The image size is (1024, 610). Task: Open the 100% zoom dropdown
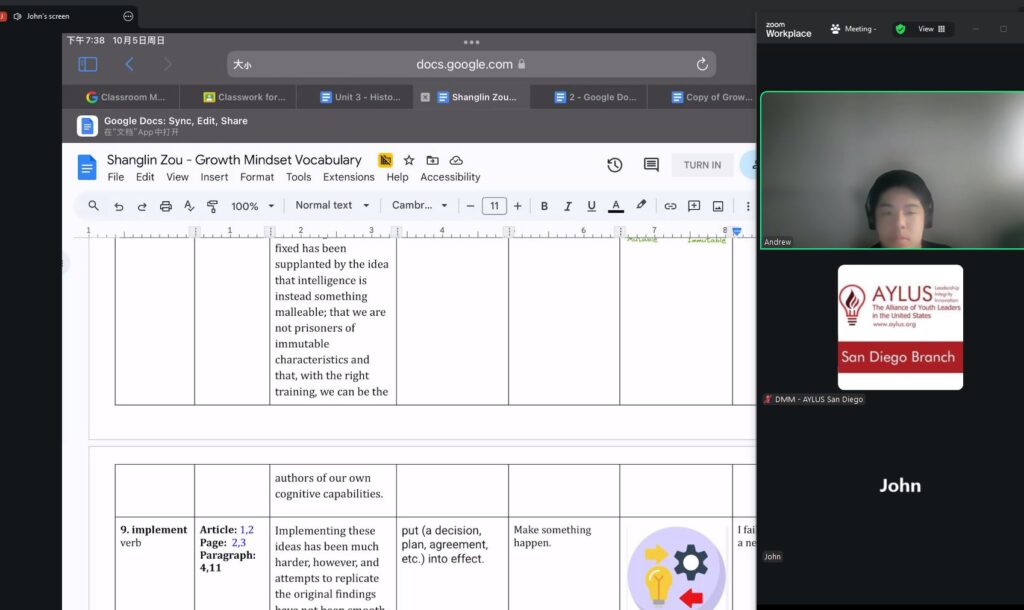pos(252,206)
